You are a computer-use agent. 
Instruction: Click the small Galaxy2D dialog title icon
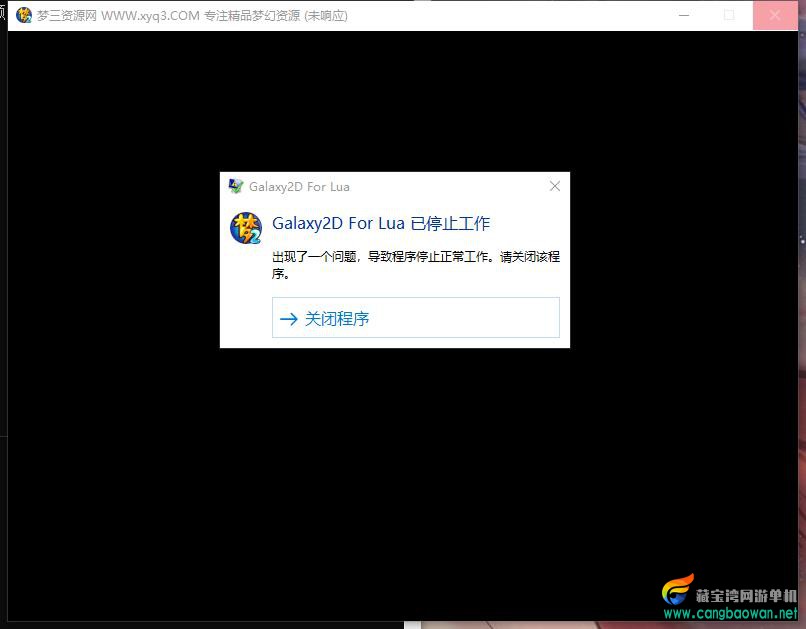[235, 186]
